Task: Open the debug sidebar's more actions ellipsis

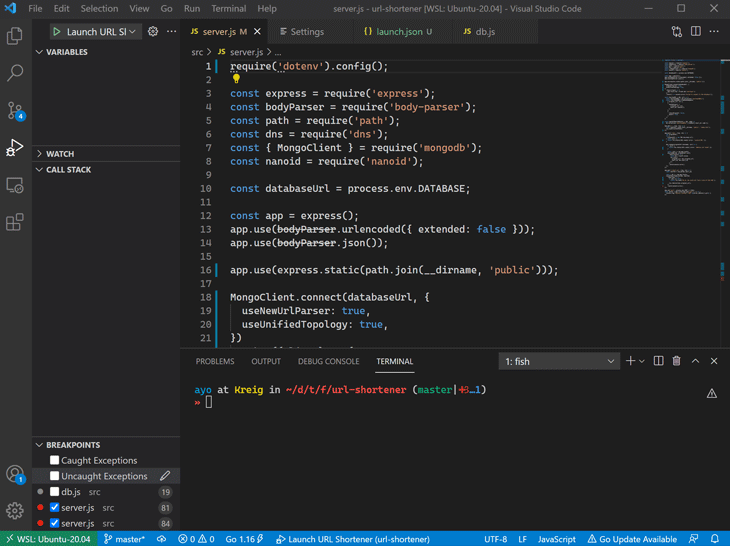Action: 171,32
